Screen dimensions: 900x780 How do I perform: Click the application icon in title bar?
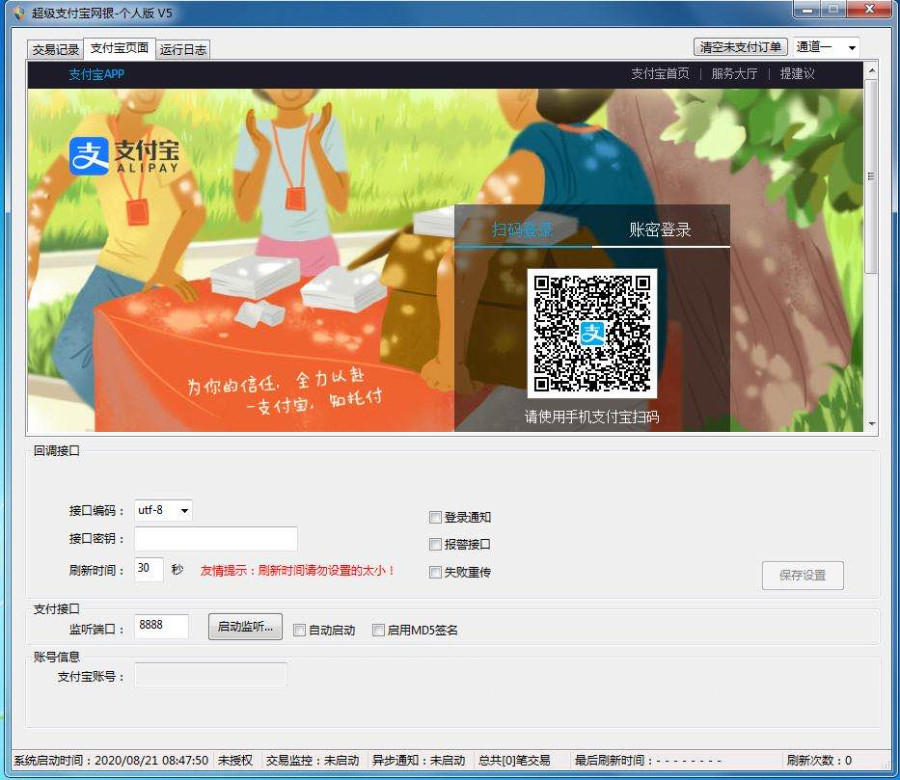[19, 13]
